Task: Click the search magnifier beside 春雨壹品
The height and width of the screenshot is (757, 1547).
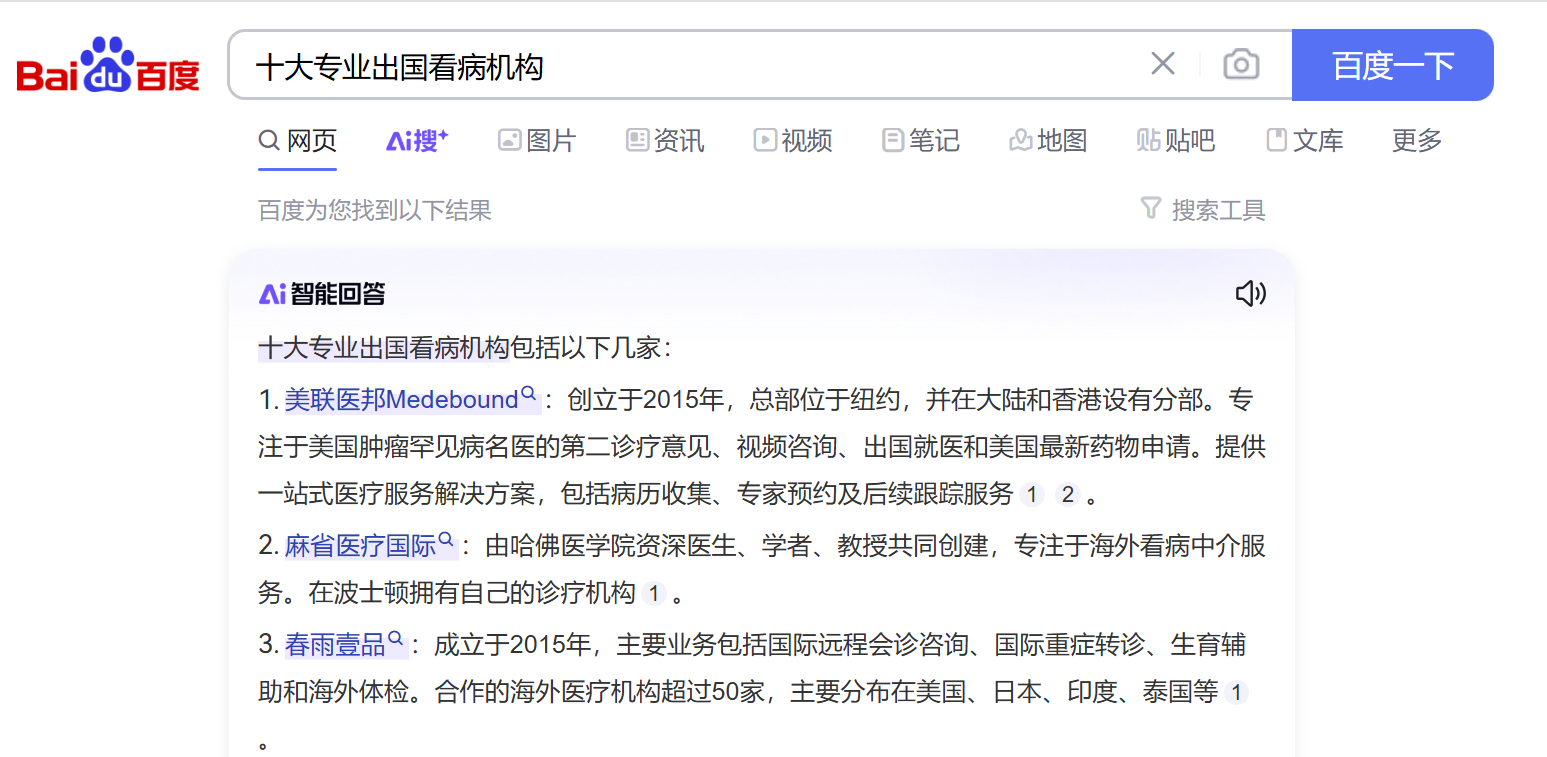Action: (396, 640)
